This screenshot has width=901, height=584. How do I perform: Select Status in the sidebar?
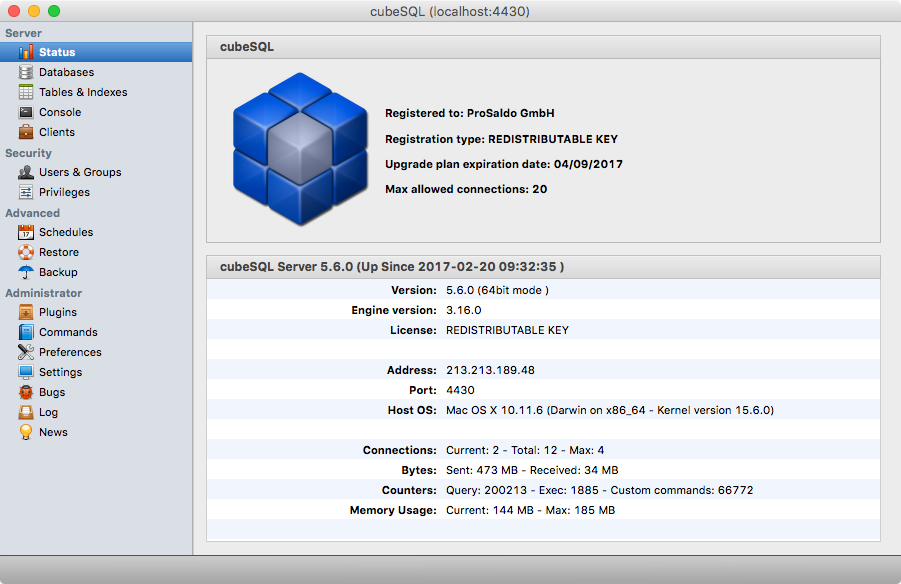click(56, 52)
